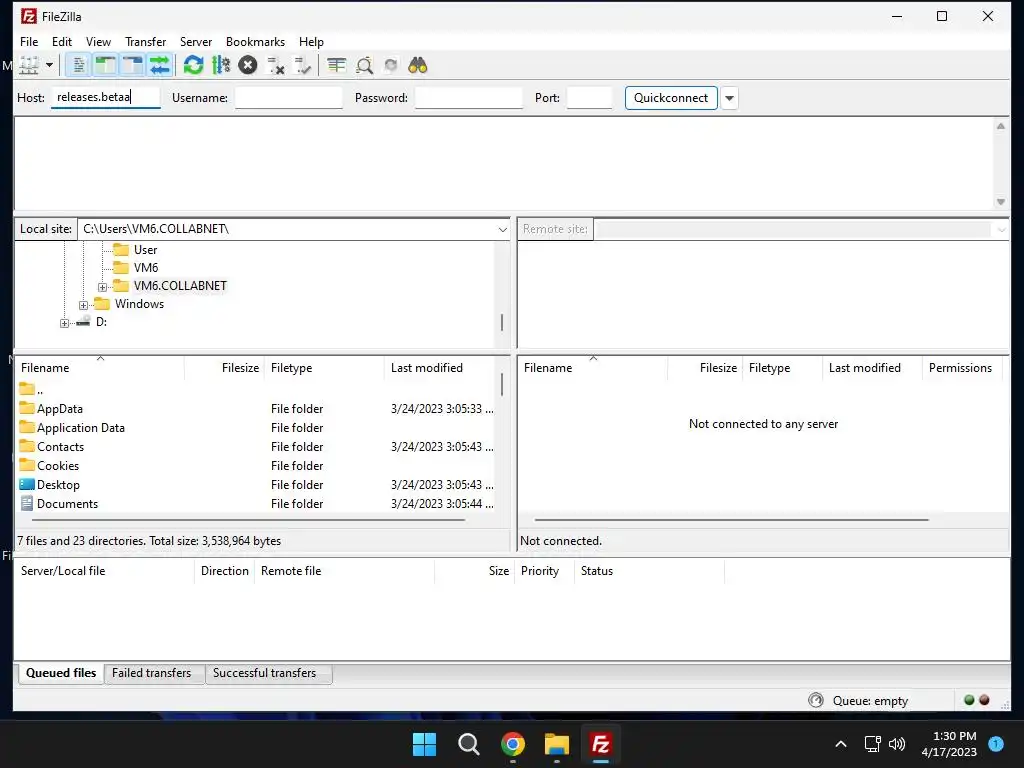This screenshot has height=768, width=1024.
Task: Cancel the current operation
Action: coord(248,65)
